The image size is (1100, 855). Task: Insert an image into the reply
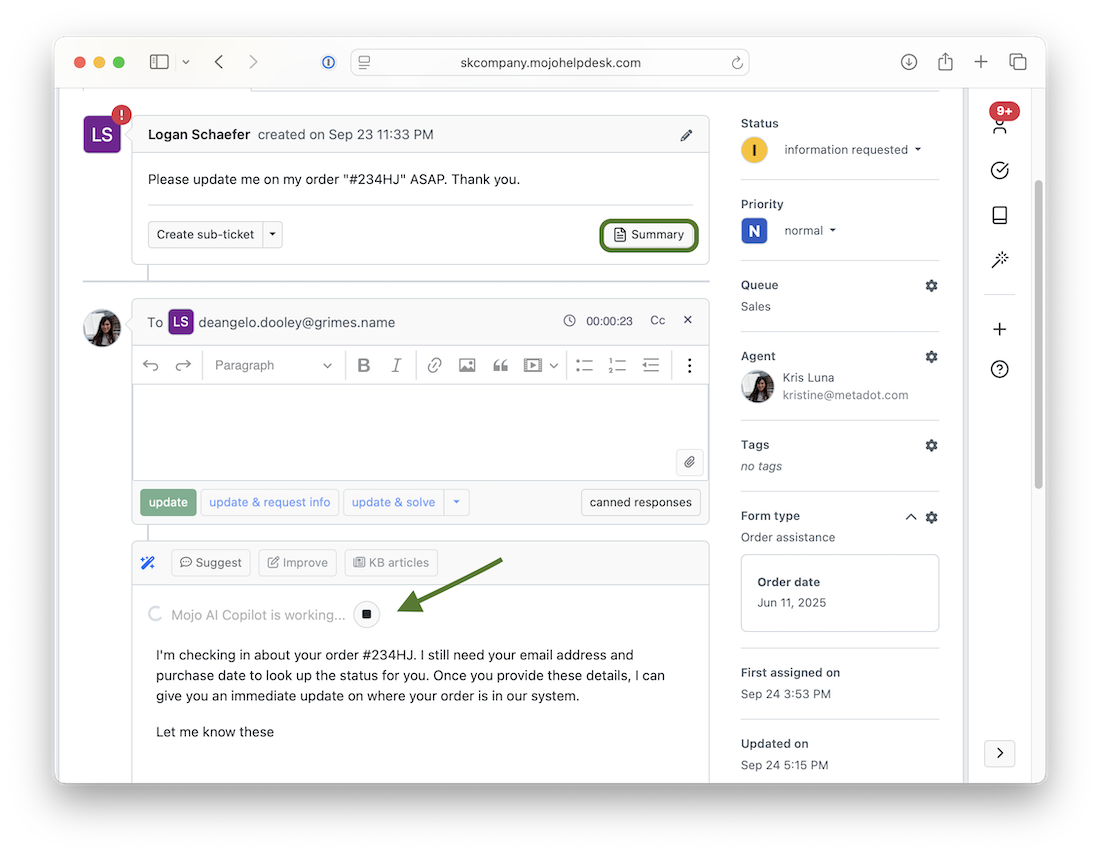click(x=467, y=366)
